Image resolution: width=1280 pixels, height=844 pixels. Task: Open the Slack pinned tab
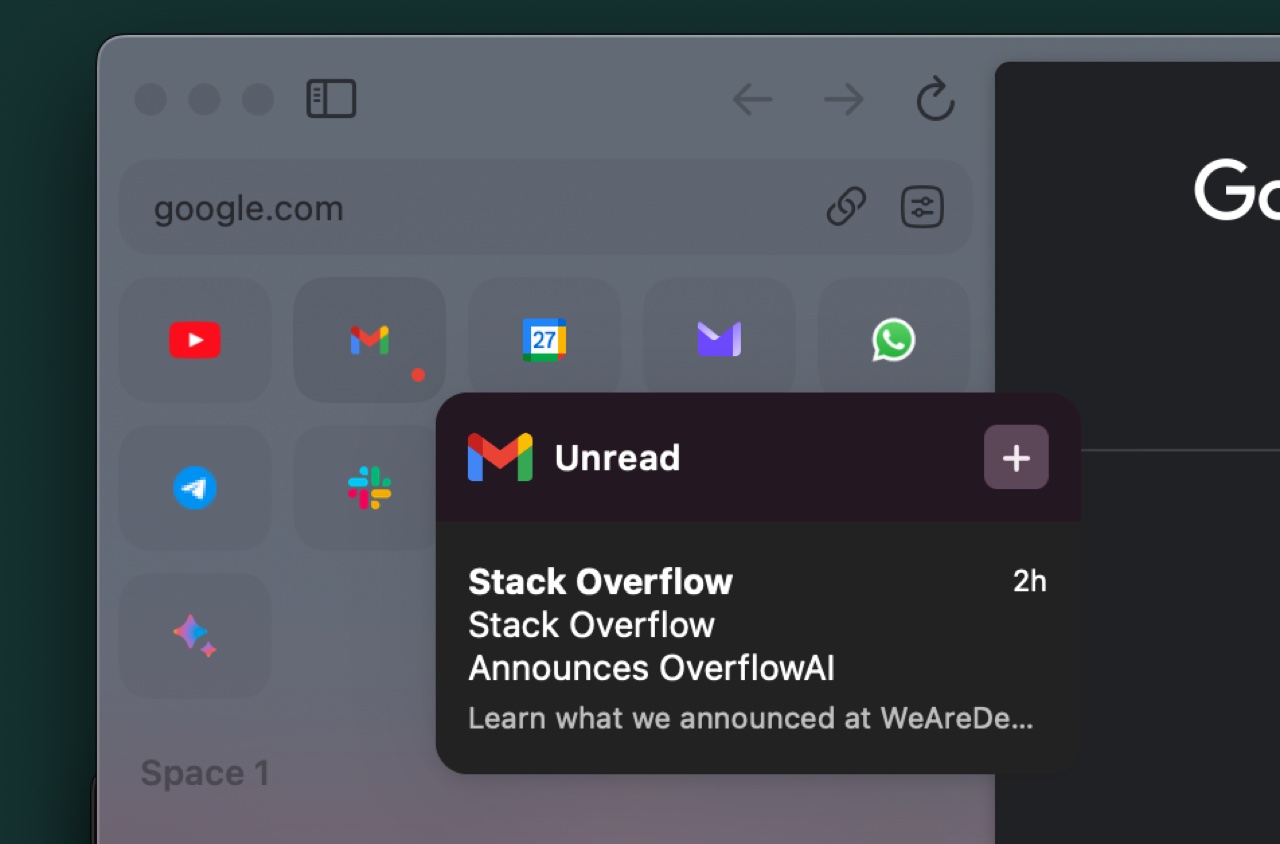[x=369, y=488]
